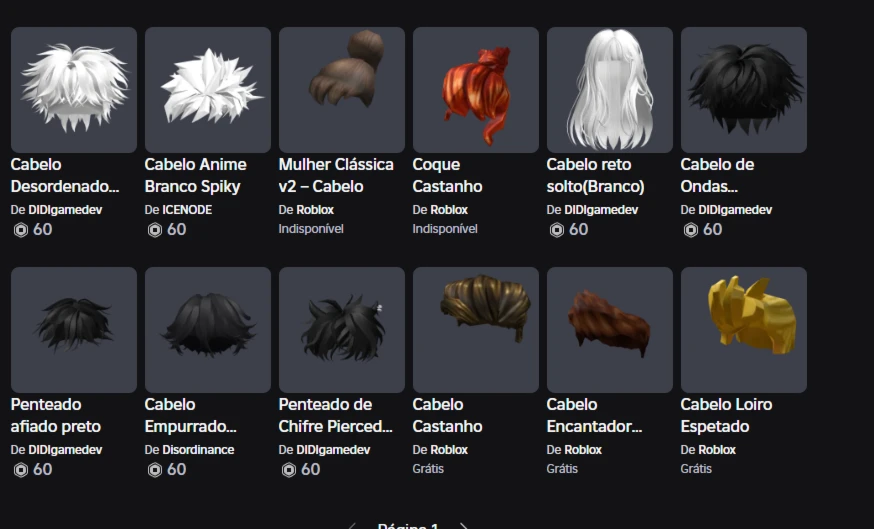
Task: Click the Cabelo Anime Branco Spiky title
Action: coord(196,176)
